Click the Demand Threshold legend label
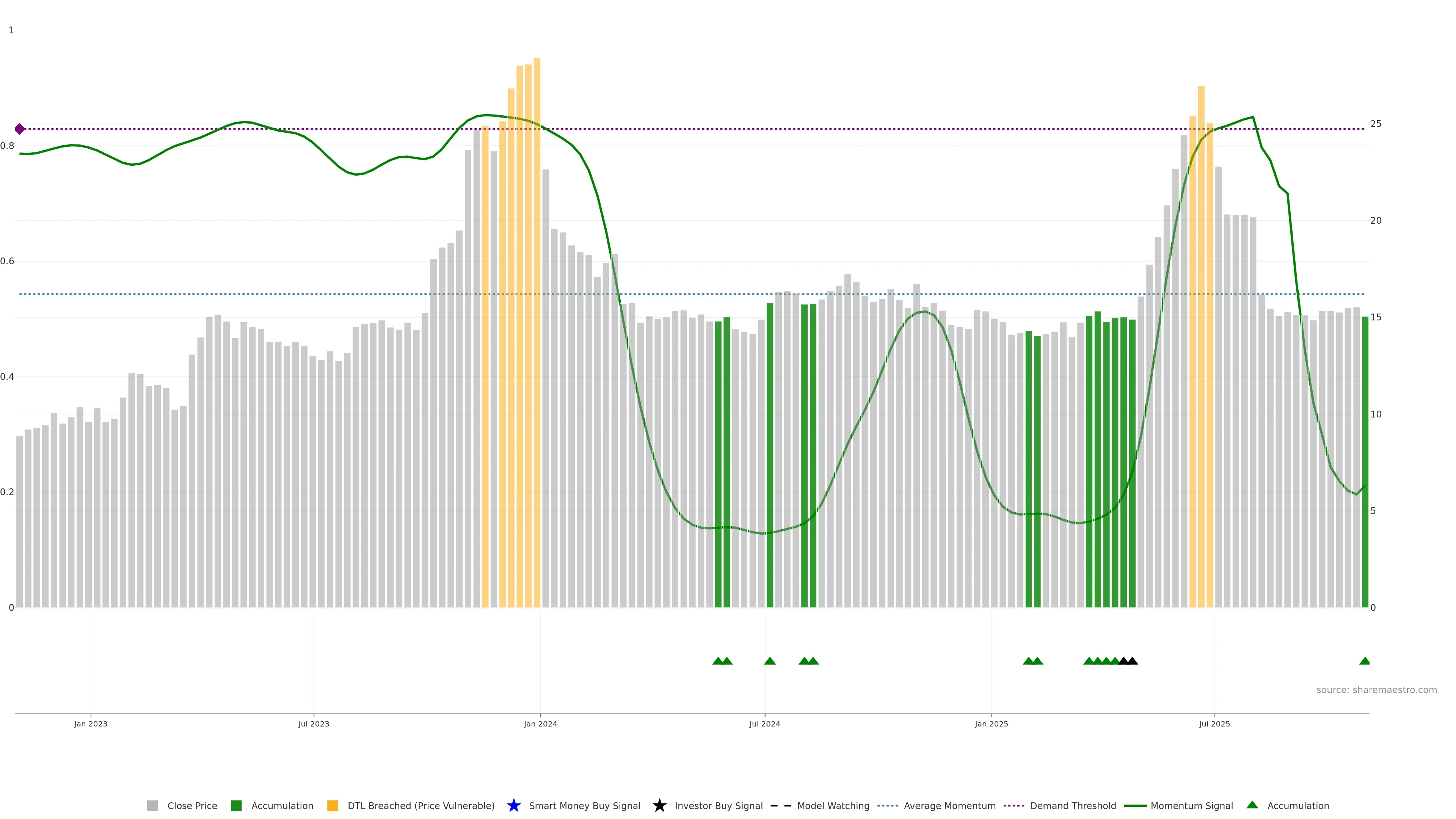Viewport: 1456px width, 819px height. (x=1073, y=806)
